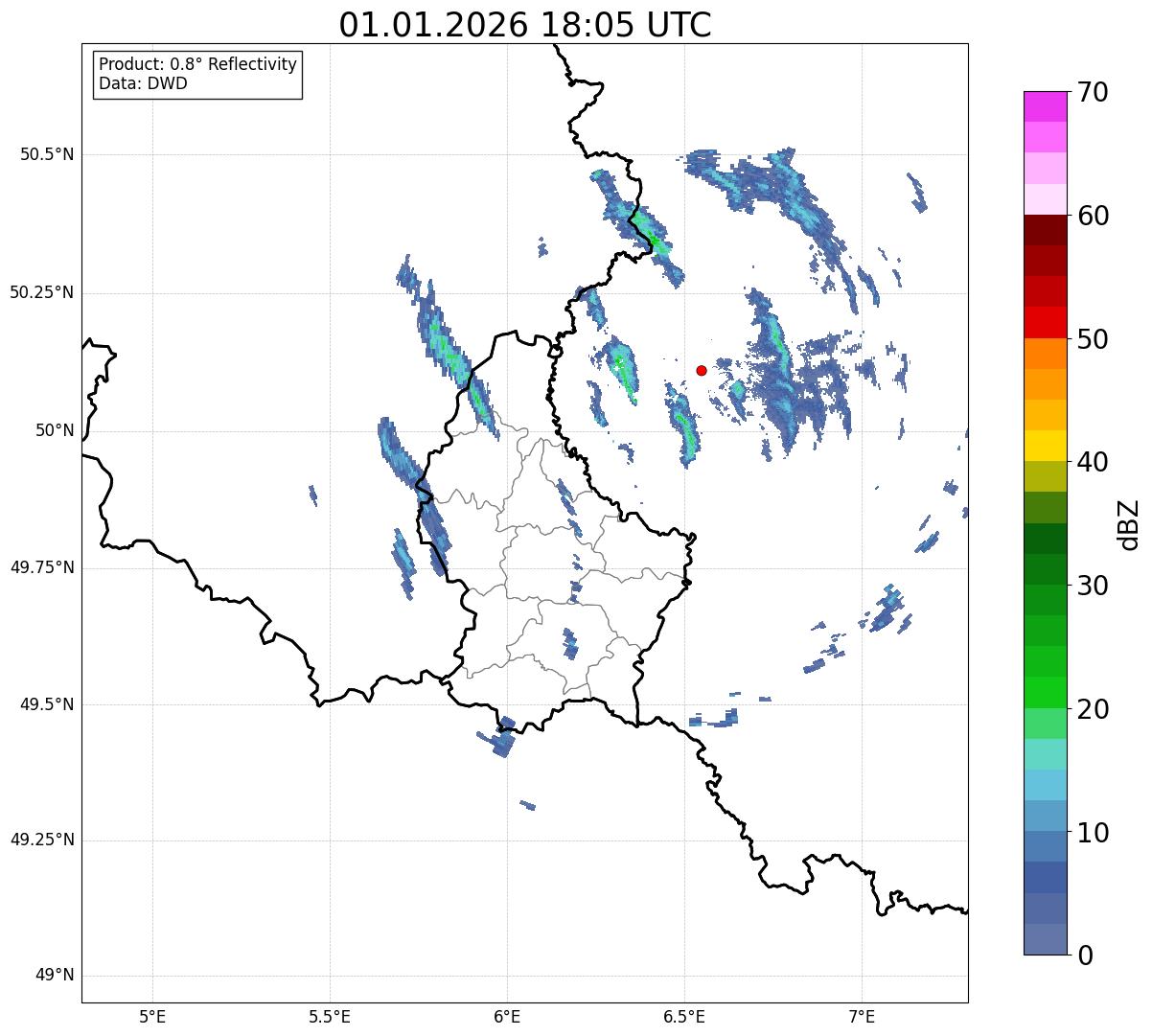Click the 49.75°N latitude label
The image size is (1152, 1036).
(x=42, y=567)
